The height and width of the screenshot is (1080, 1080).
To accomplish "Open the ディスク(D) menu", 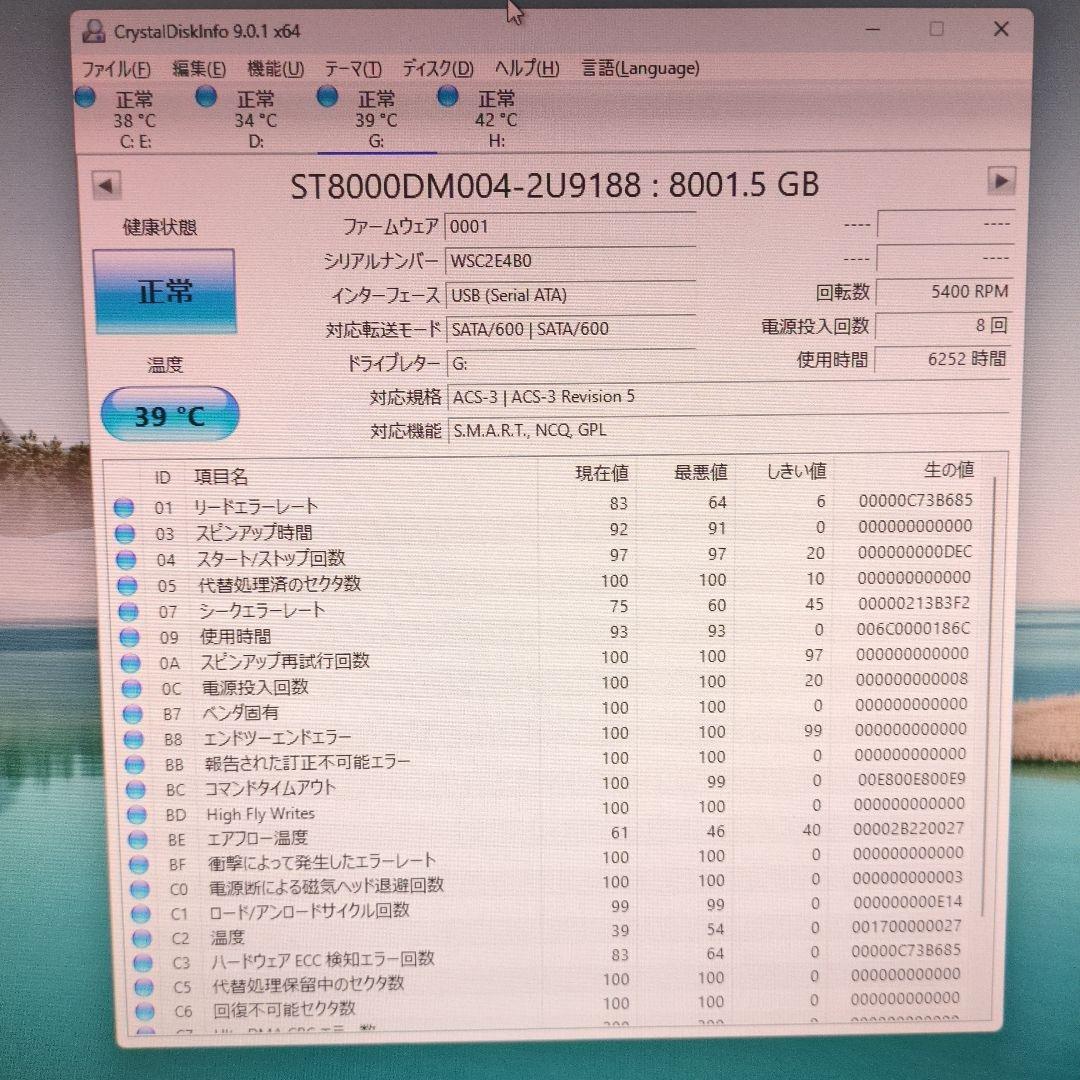I will coord(438,69).
